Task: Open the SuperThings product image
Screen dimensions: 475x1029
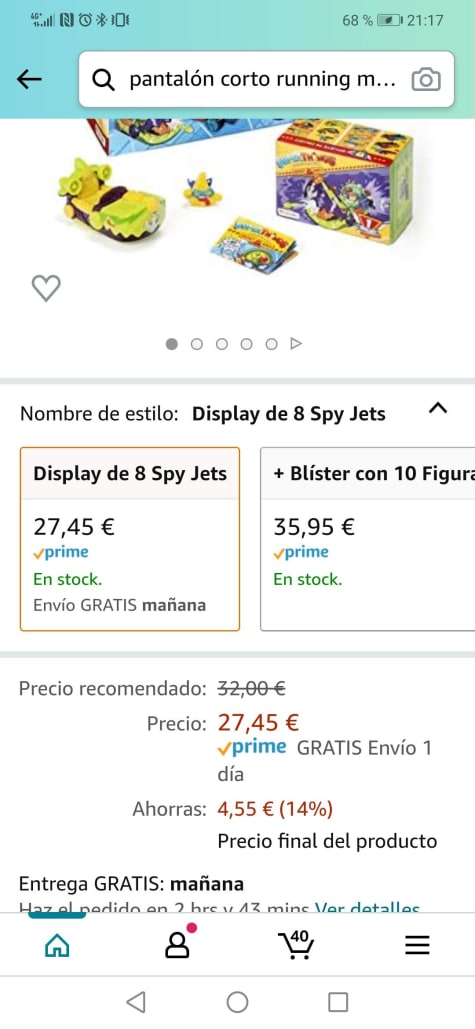Action: coord(247,190)
